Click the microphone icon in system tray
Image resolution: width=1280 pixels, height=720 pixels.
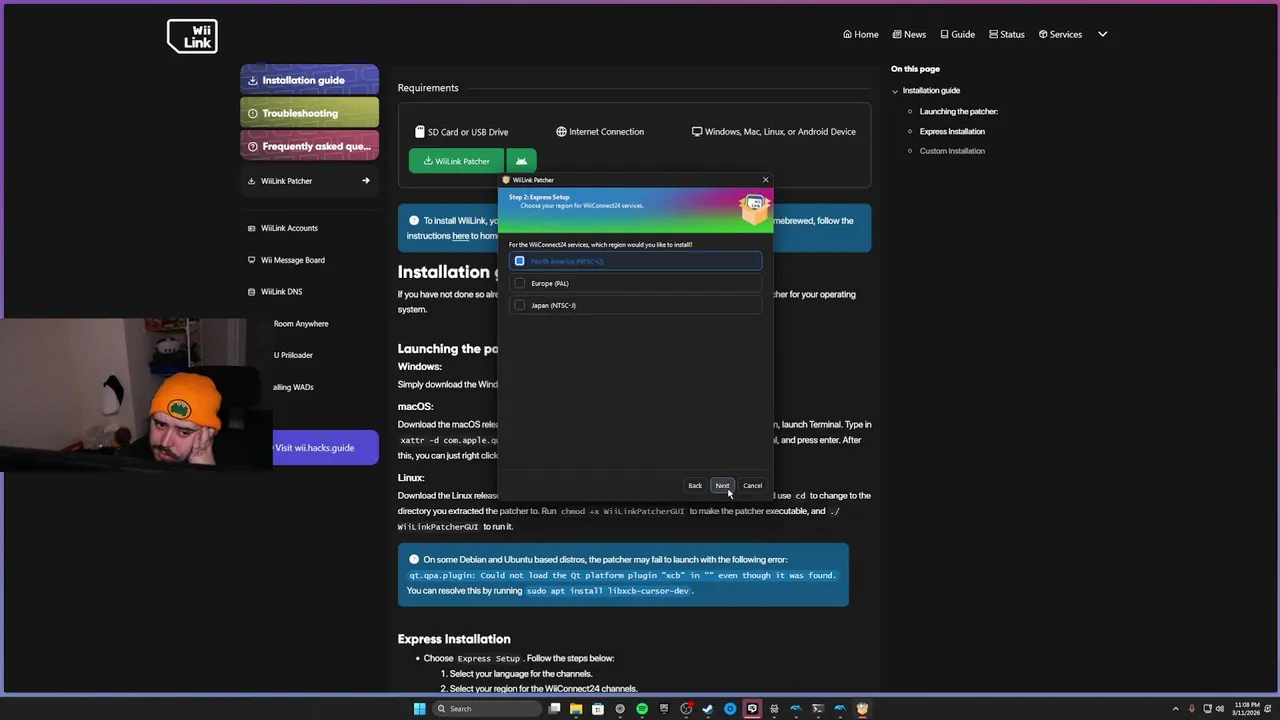tap(1192, 709)
